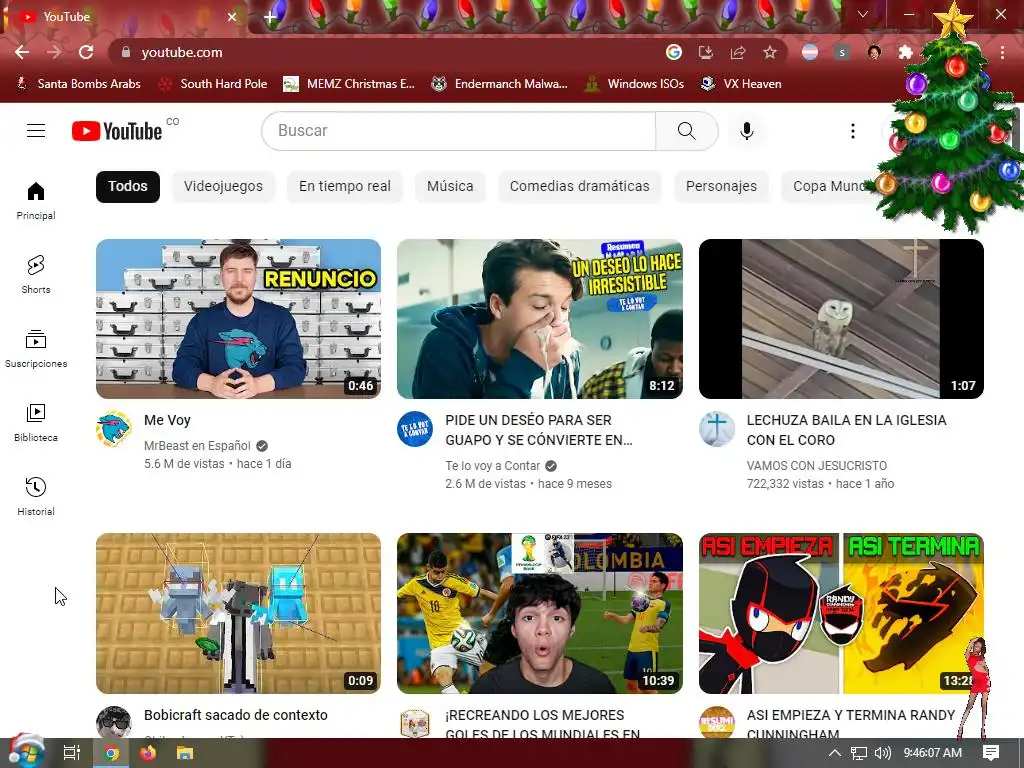Open the MEMZ Christmas bookmark

349,84
